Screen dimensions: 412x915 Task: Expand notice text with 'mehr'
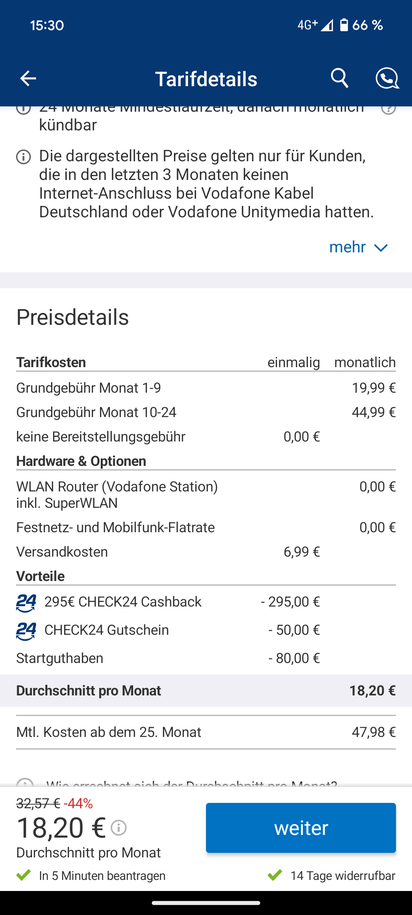347,247
